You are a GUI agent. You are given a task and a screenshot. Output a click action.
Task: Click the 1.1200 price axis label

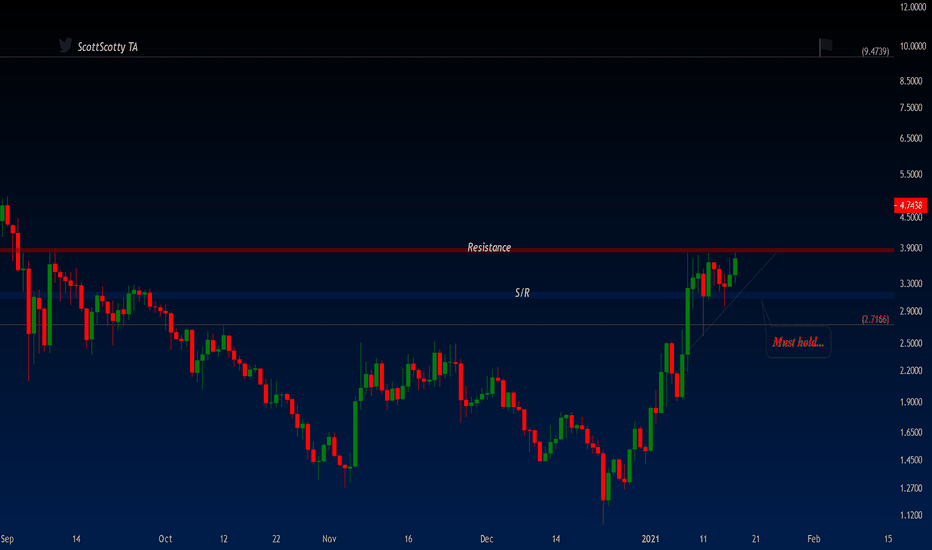tap(911, 515)
